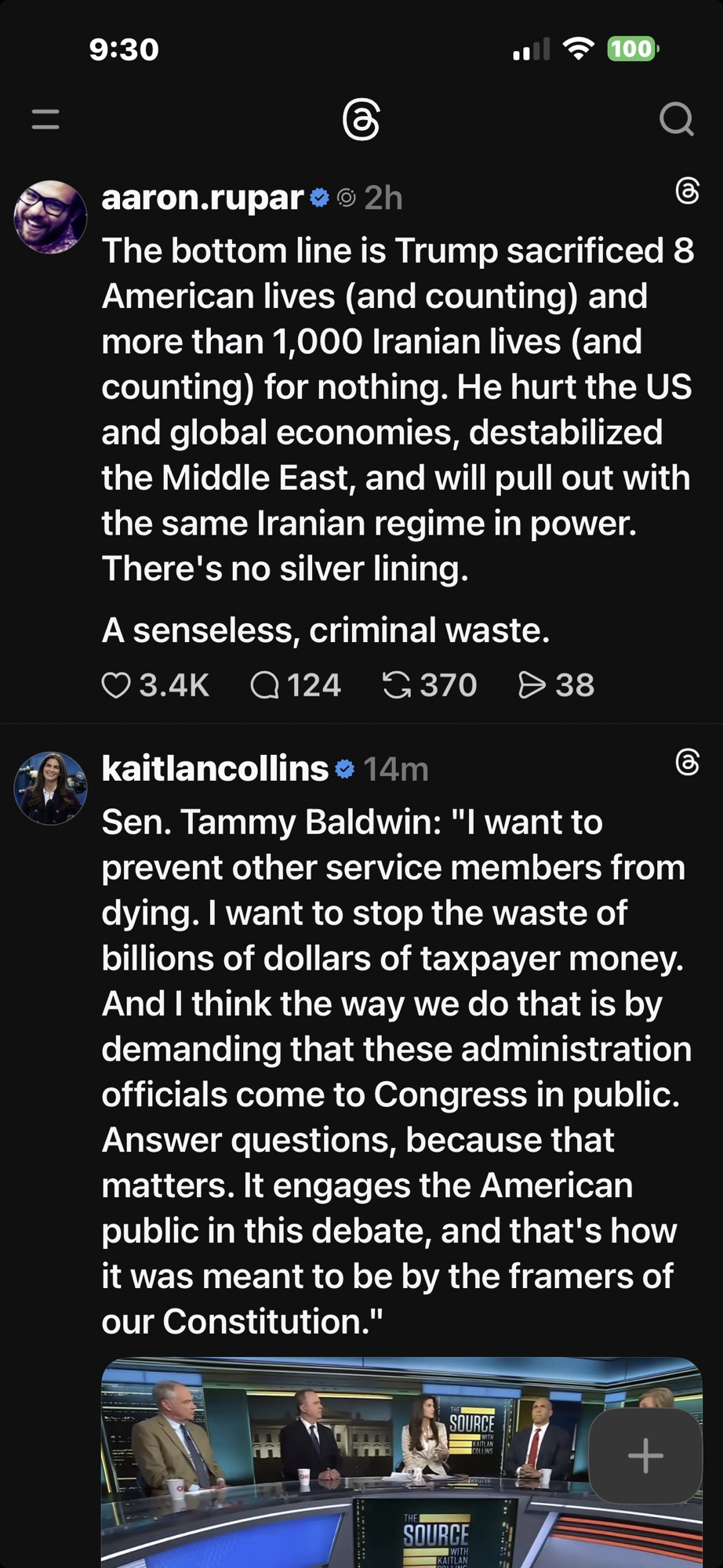Open aaron.rupar's profile picture
Screen dimensions: 723x1568
pyautogui.click(x=50, y=217)
